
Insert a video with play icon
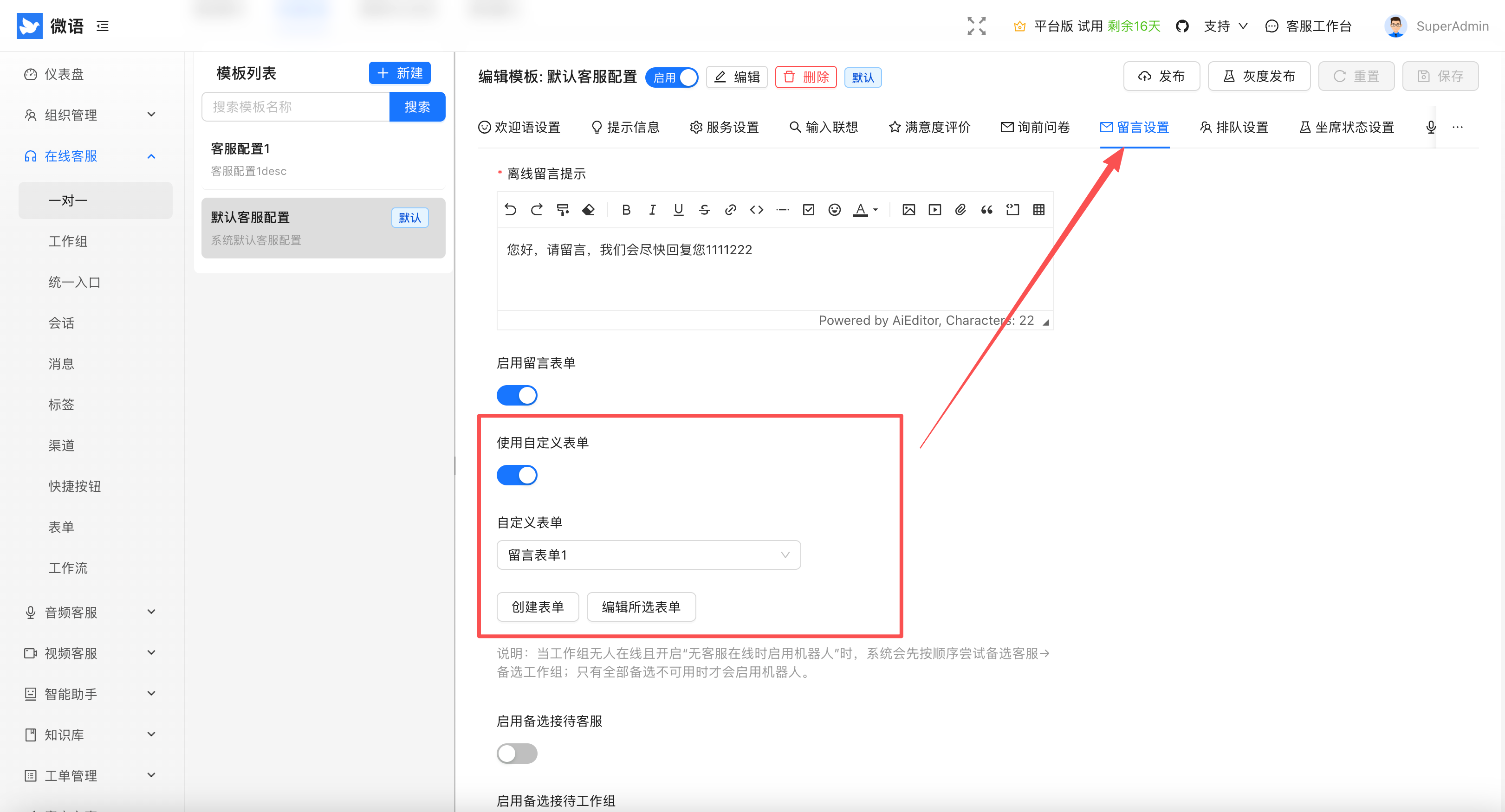(935, 210)
